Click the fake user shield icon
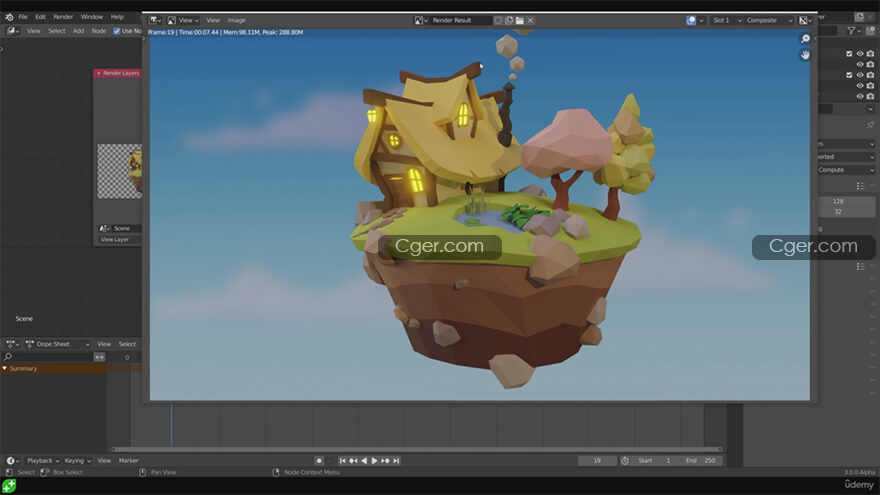 tap(499, 20)
